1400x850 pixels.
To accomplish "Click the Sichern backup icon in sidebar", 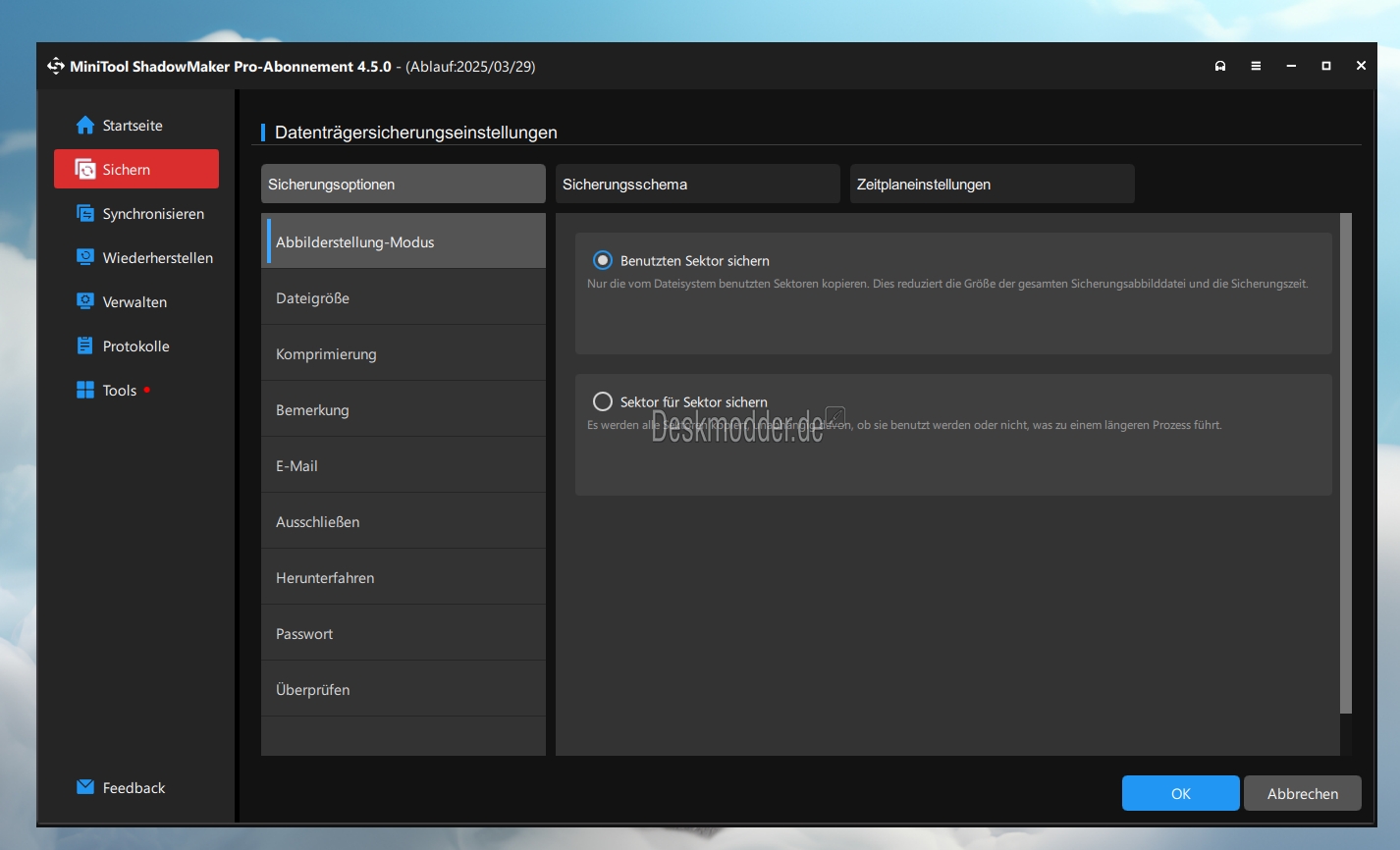I will coord(85,169).
